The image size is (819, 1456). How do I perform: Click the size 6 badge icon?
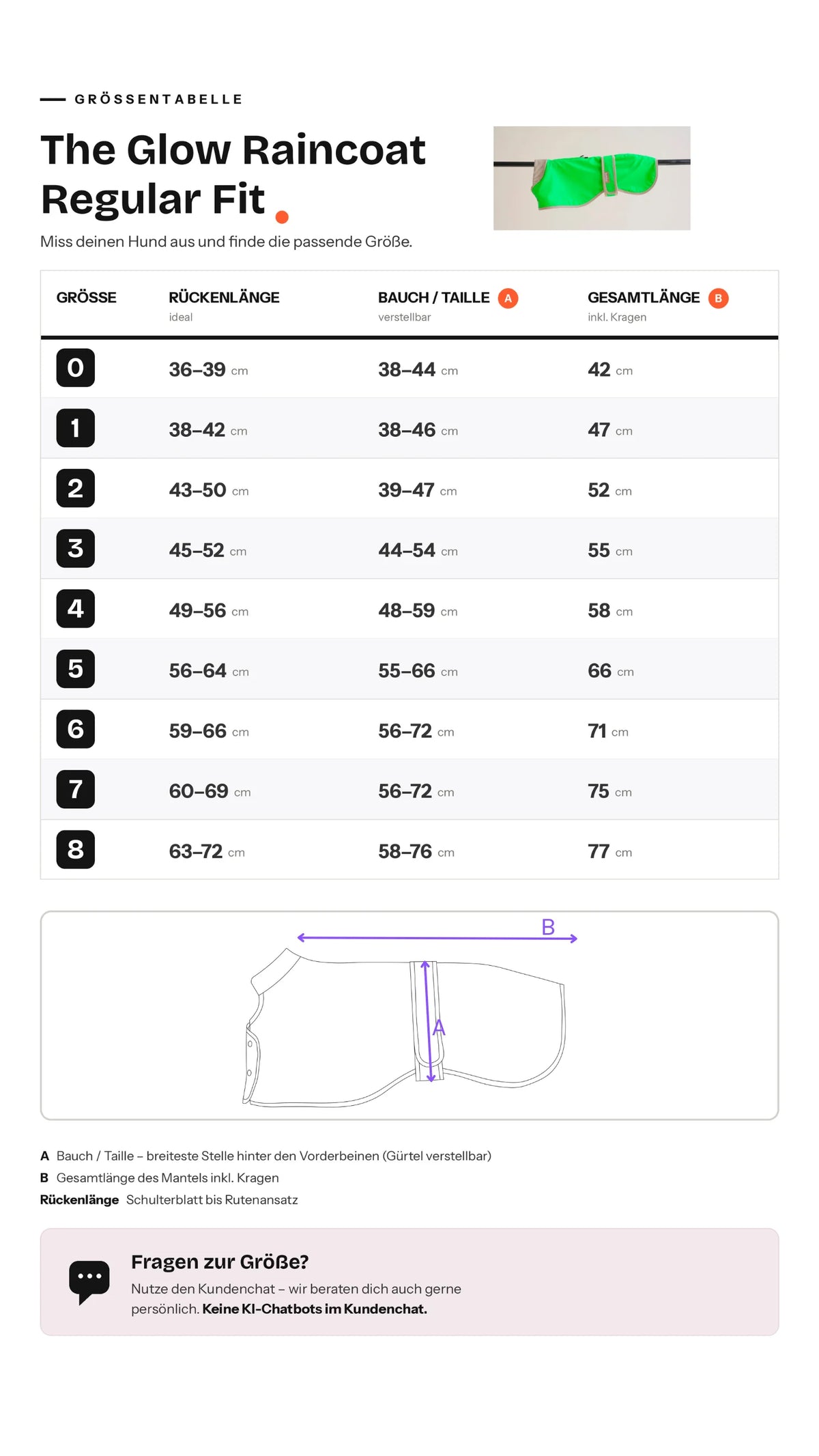click(x=76, y=729)
